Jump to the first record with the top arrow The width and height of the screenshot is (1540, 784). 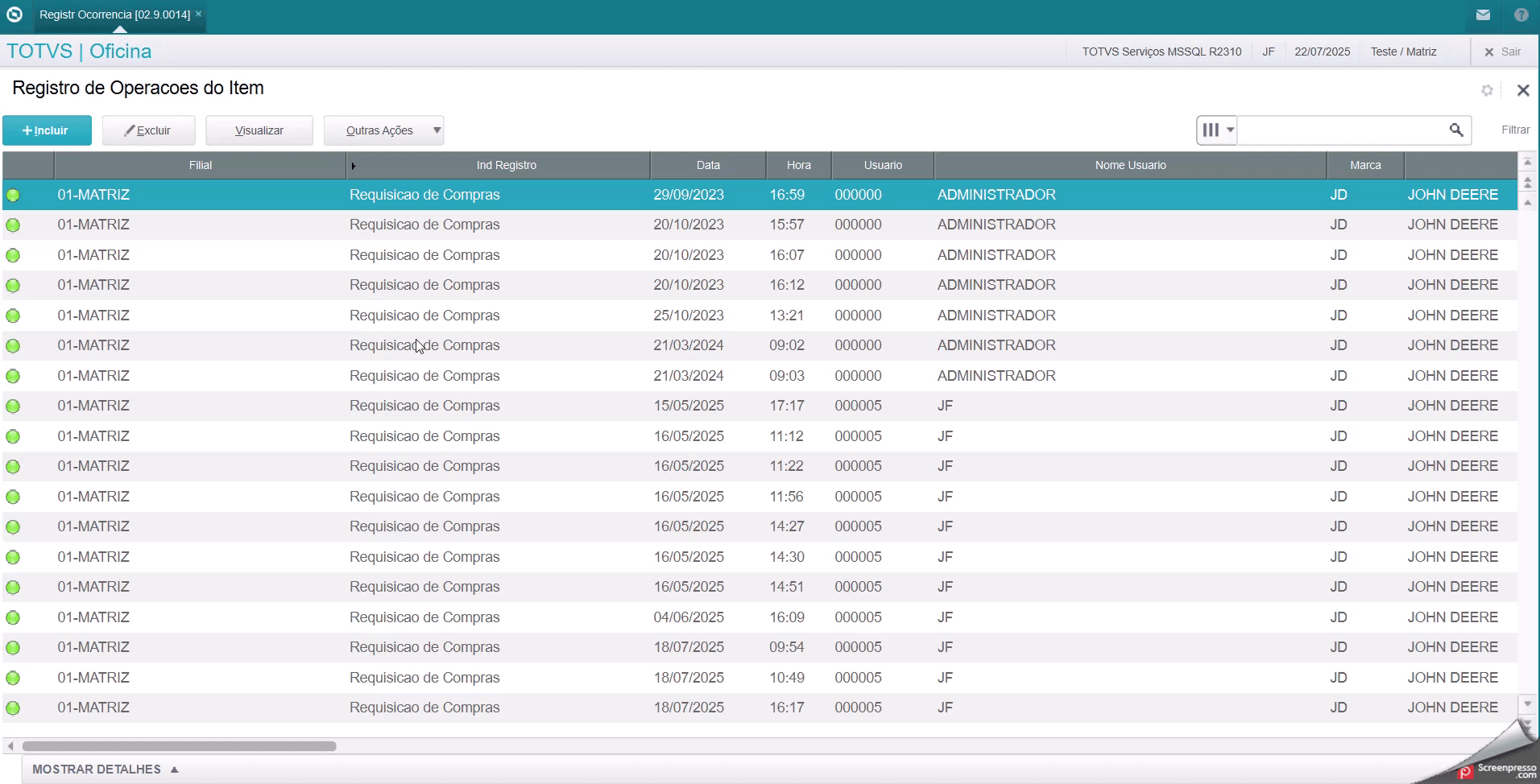(x=1527, y=163)
